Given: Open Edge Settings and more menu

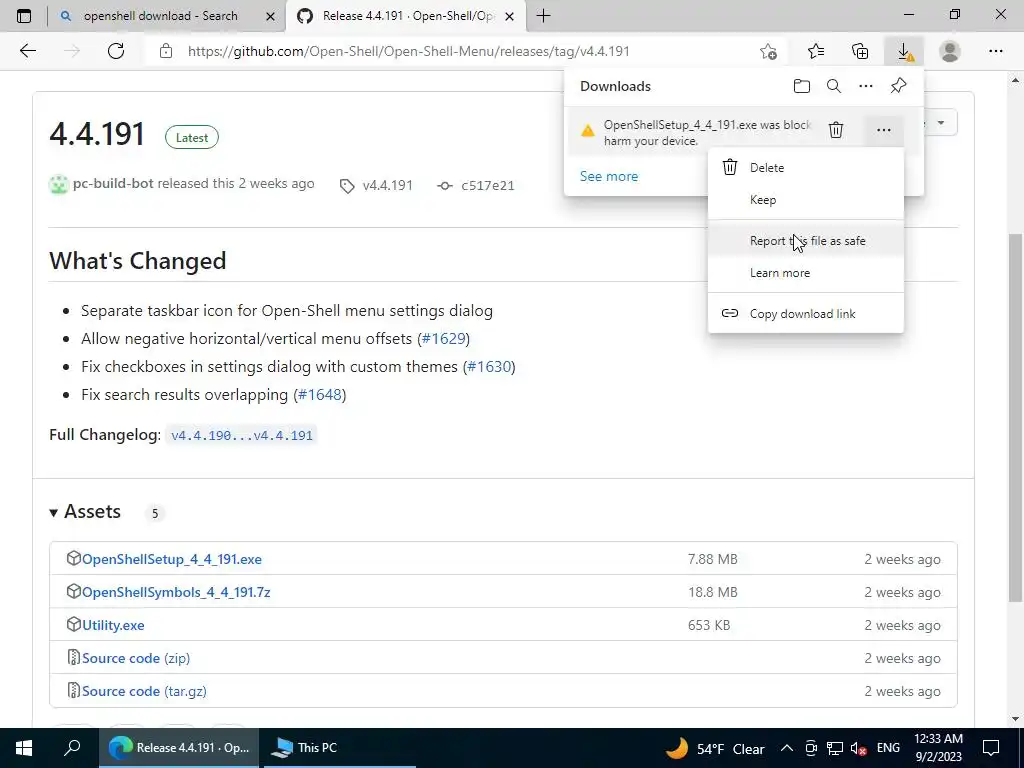Looking at the screenshot, I should pos(995,51).
